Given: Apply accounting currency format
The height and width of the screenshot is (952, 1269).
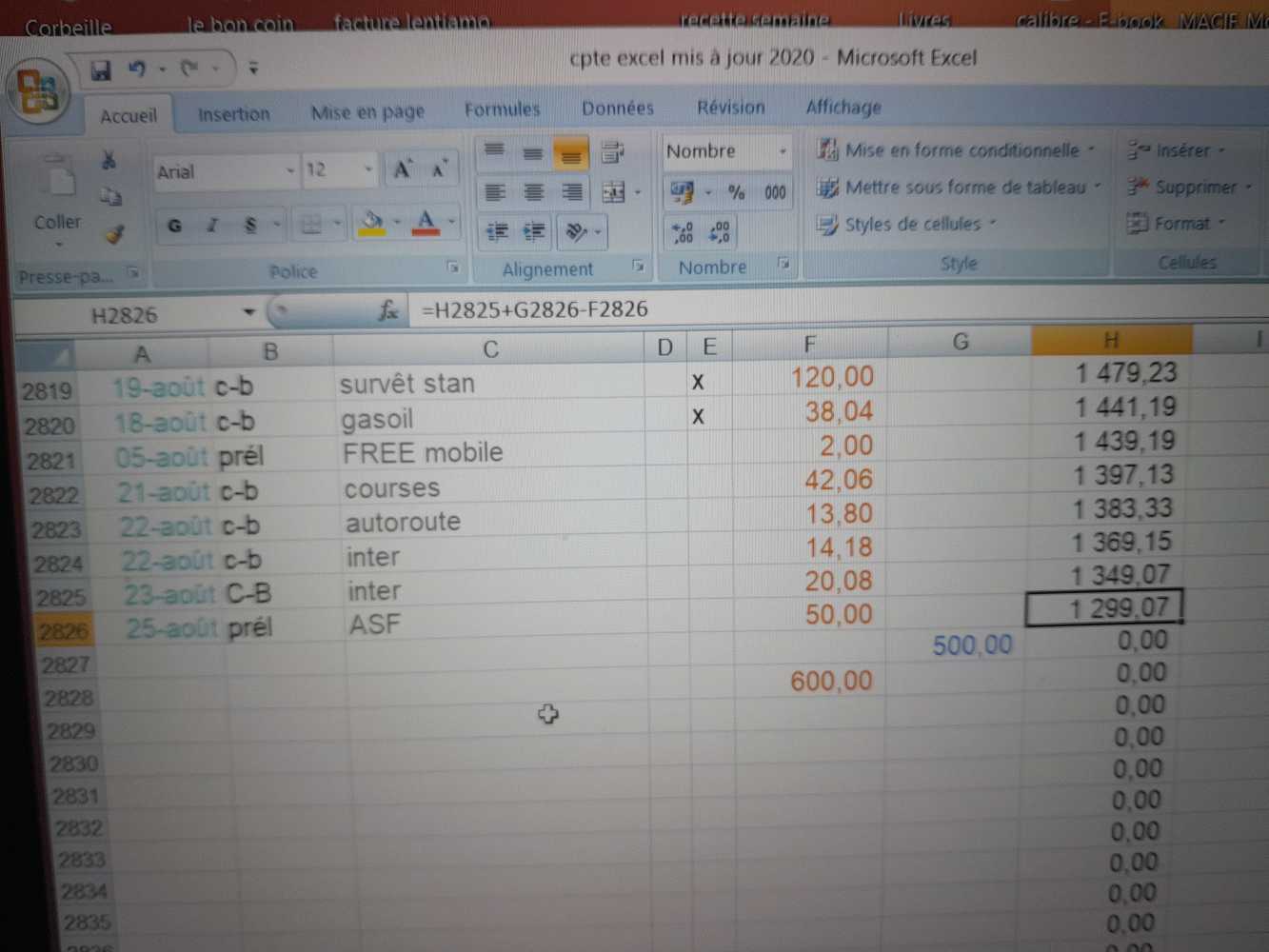Looking at the screenshot, I should pos(682,192).
